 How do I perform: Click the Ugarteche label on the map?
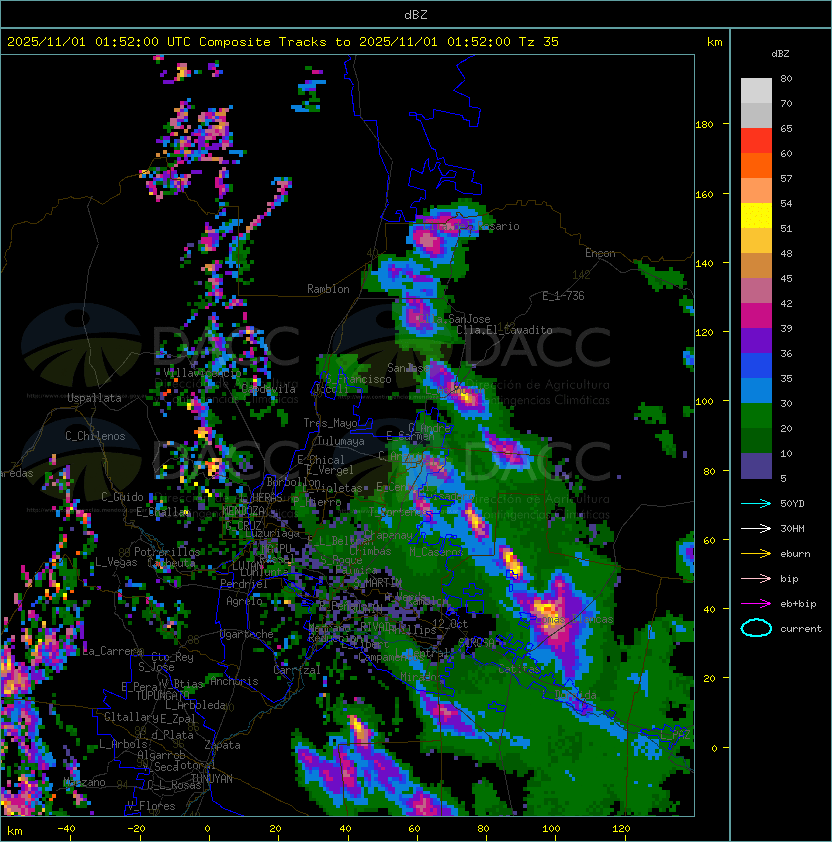247,634
